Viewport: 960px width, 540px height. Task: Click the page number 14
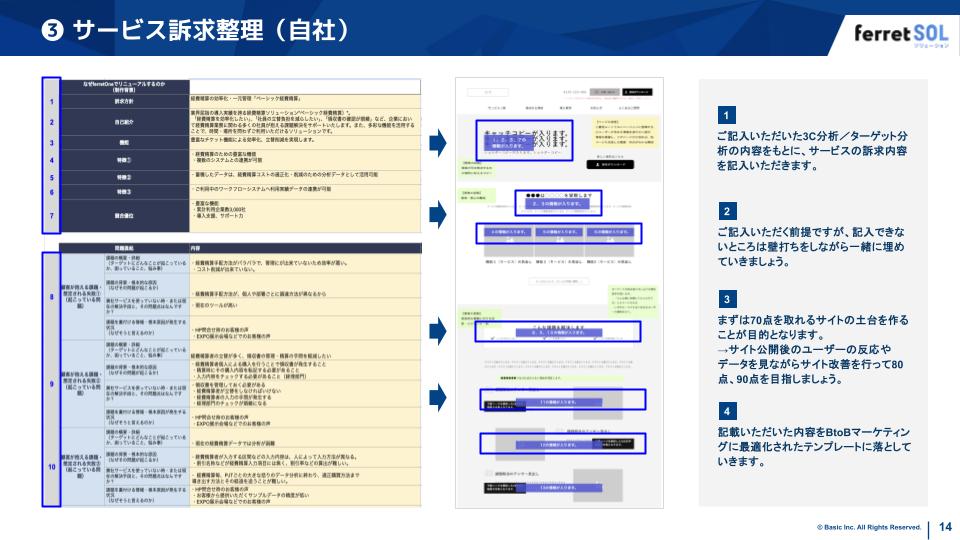945,527
